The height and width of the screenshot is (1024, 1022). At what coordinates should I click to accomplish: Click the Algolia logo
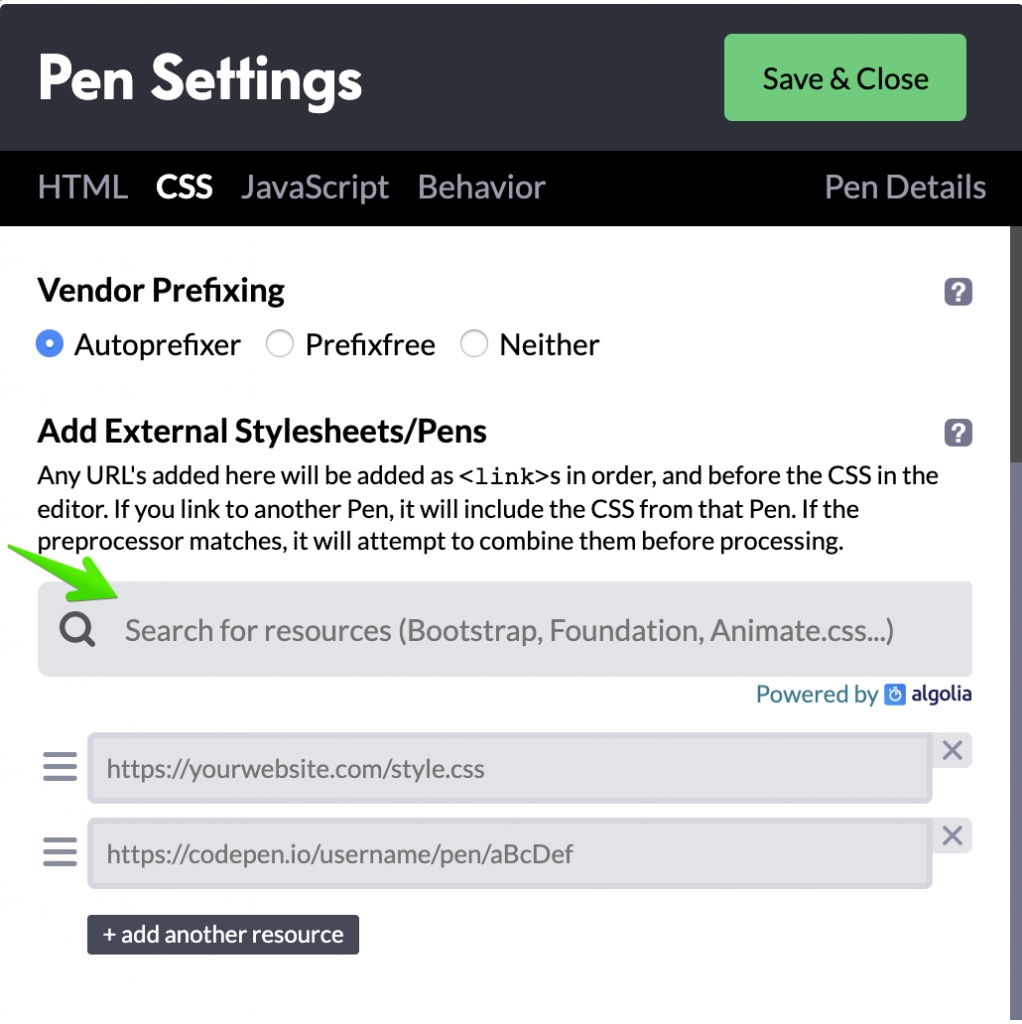click(x=928, y=694)
